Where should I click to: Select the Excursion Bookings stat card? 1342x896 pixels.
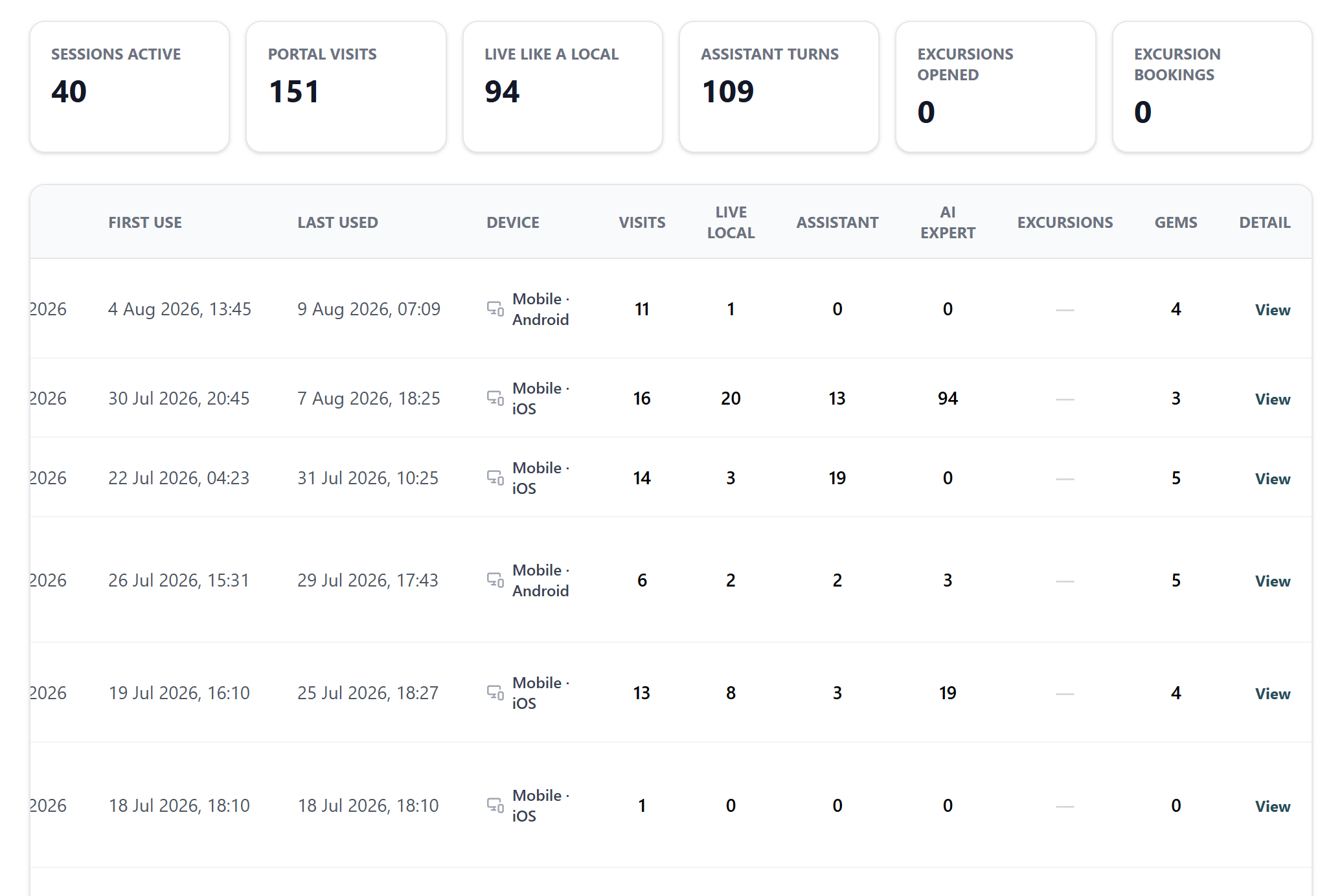1212,87
